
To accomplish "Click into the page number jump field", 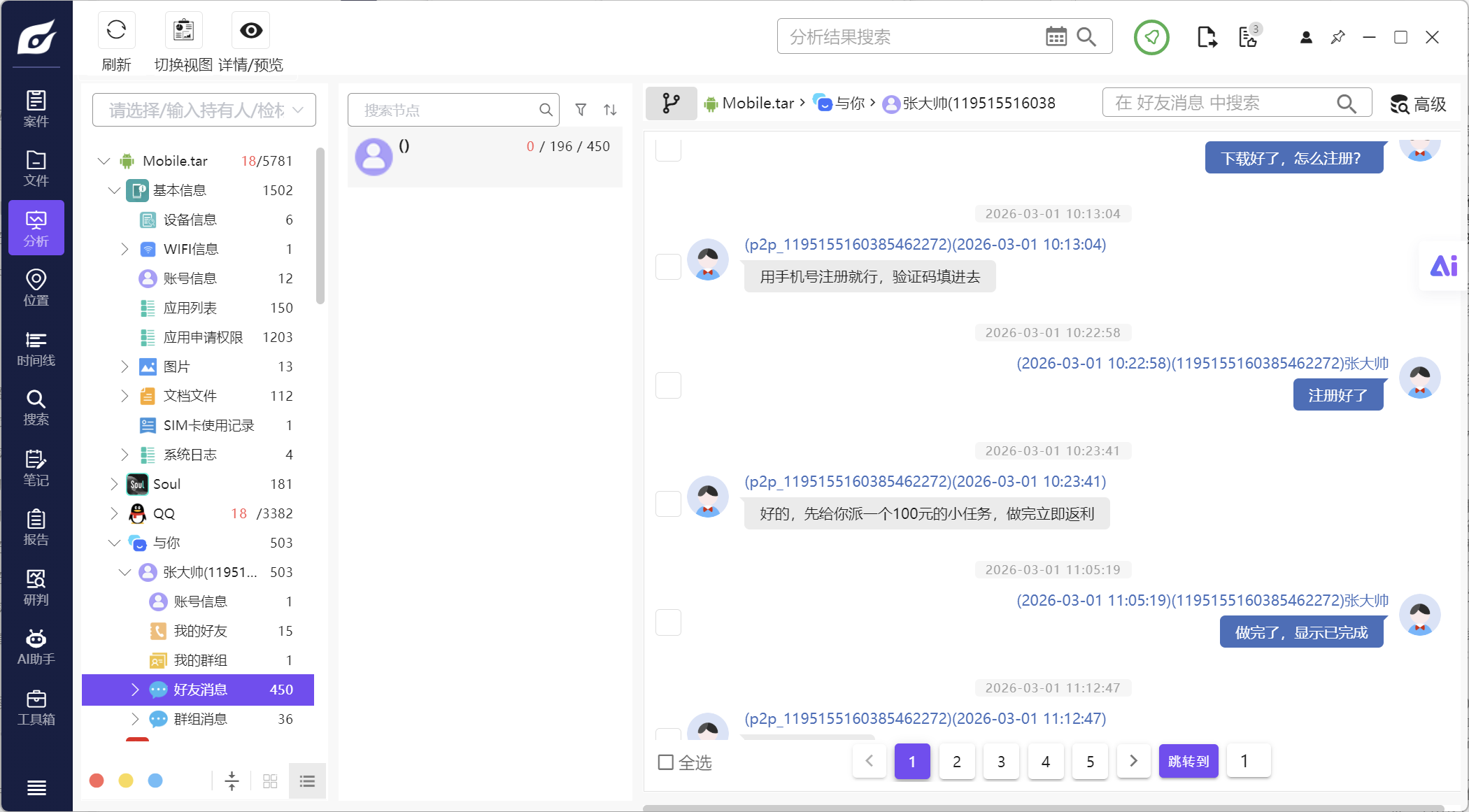I will [x=1249, y=761].
